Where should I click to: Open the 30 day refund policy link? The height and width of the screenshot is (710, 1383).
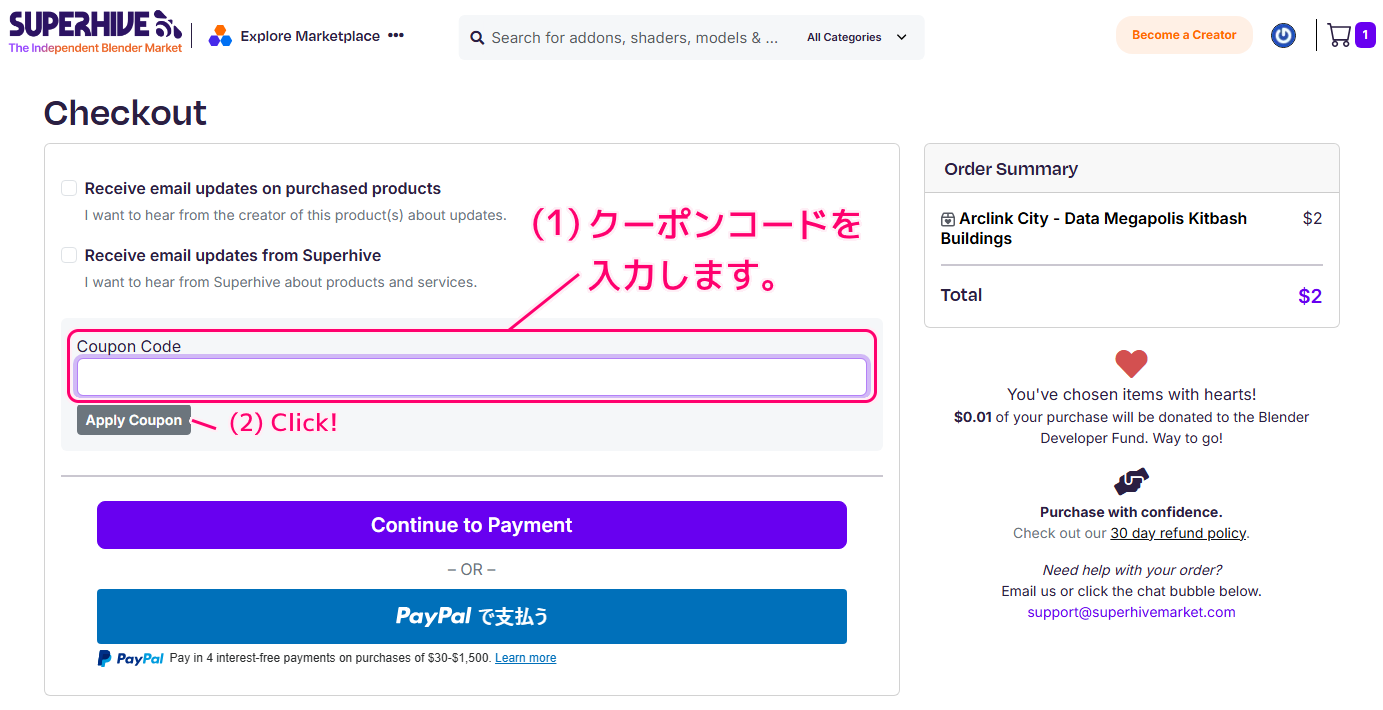coord(1178,533)
